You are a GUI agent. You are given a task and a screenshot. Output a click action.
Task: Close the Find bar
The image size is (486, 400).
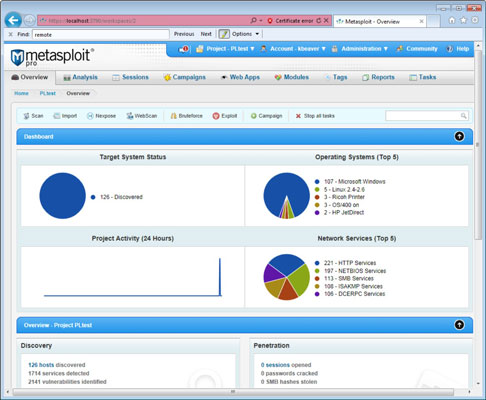point(10,34)
